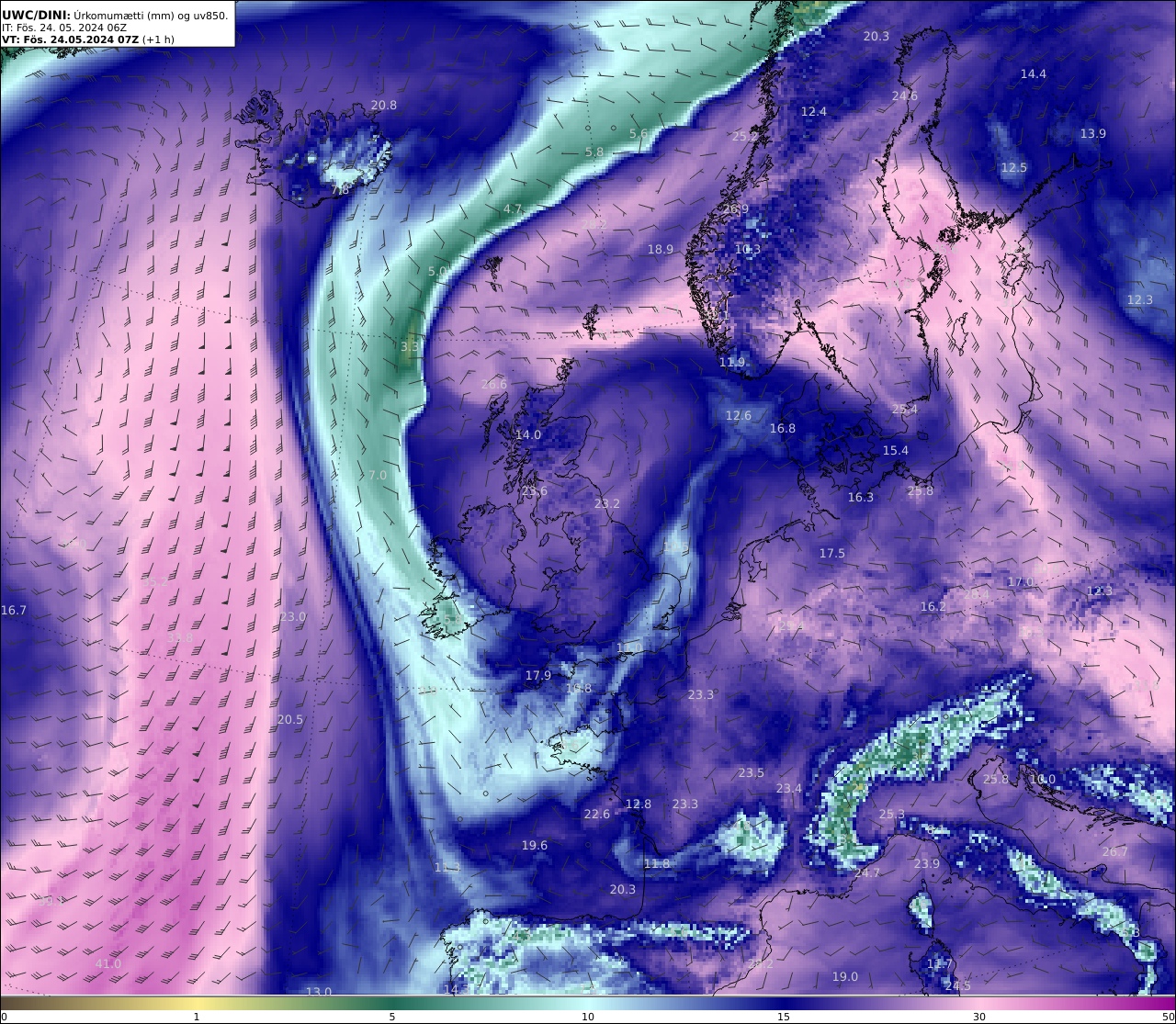
Task: Select the 41.0 map value
Action: tap(108, 964)
